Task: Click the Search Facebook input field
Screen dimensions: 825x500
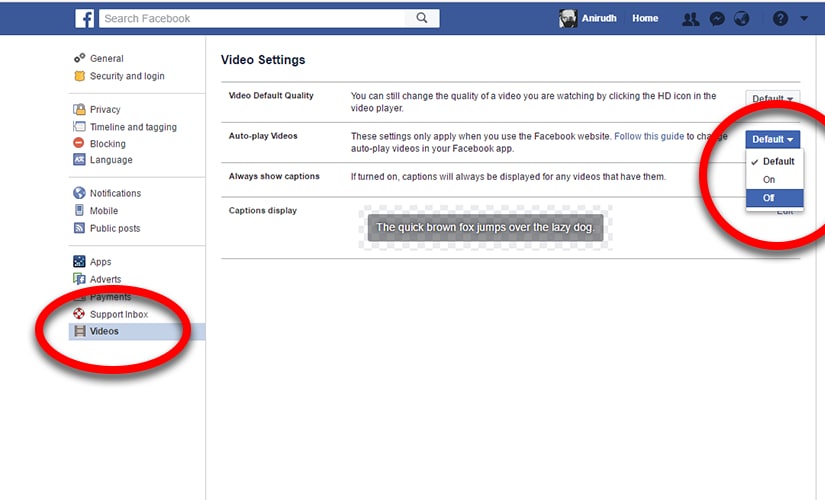Action: (x=253, y=18)
